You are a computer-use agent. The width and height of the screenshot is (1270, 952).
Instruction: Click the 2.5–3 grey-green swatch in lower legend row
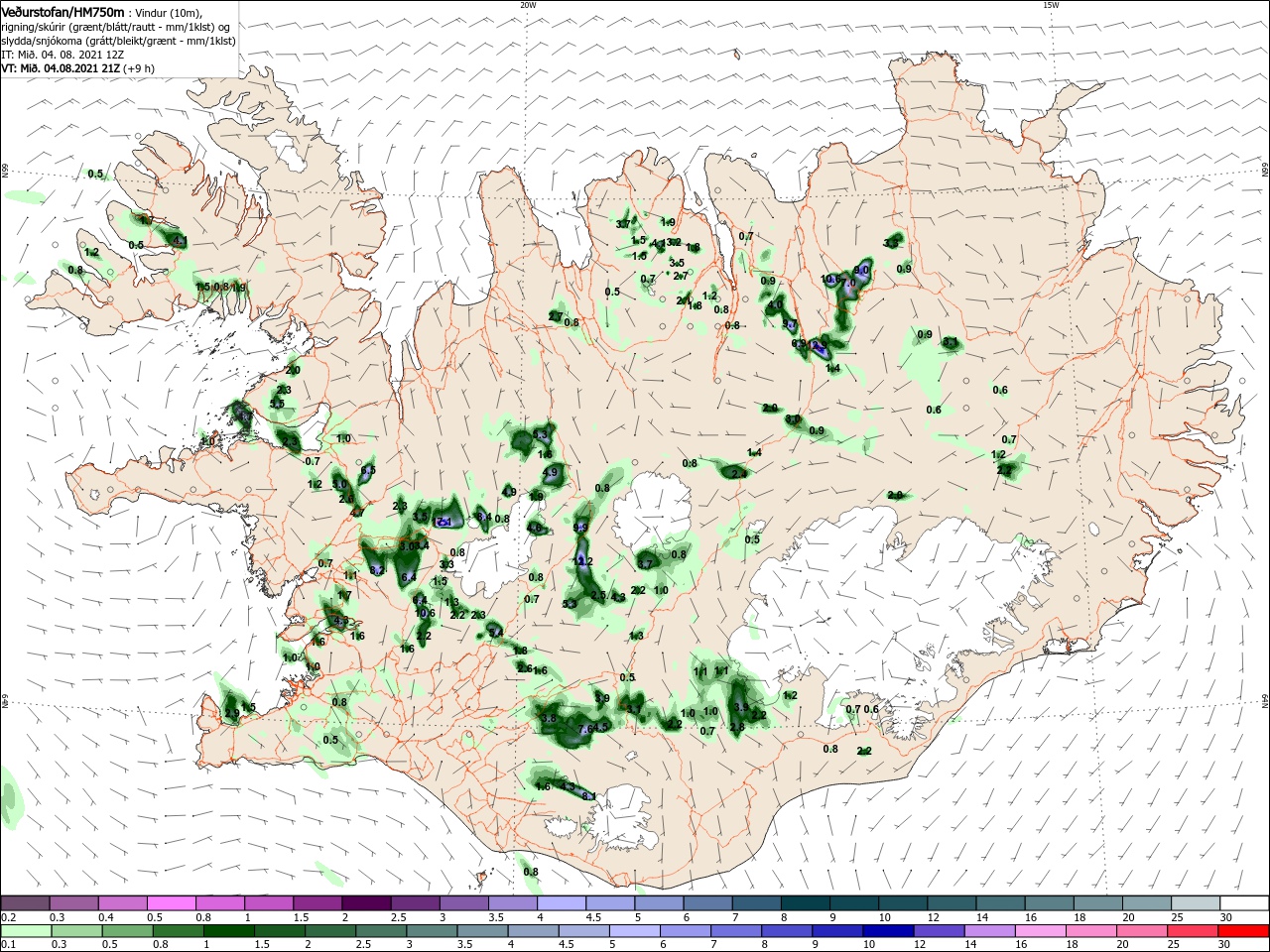point(380,931)
